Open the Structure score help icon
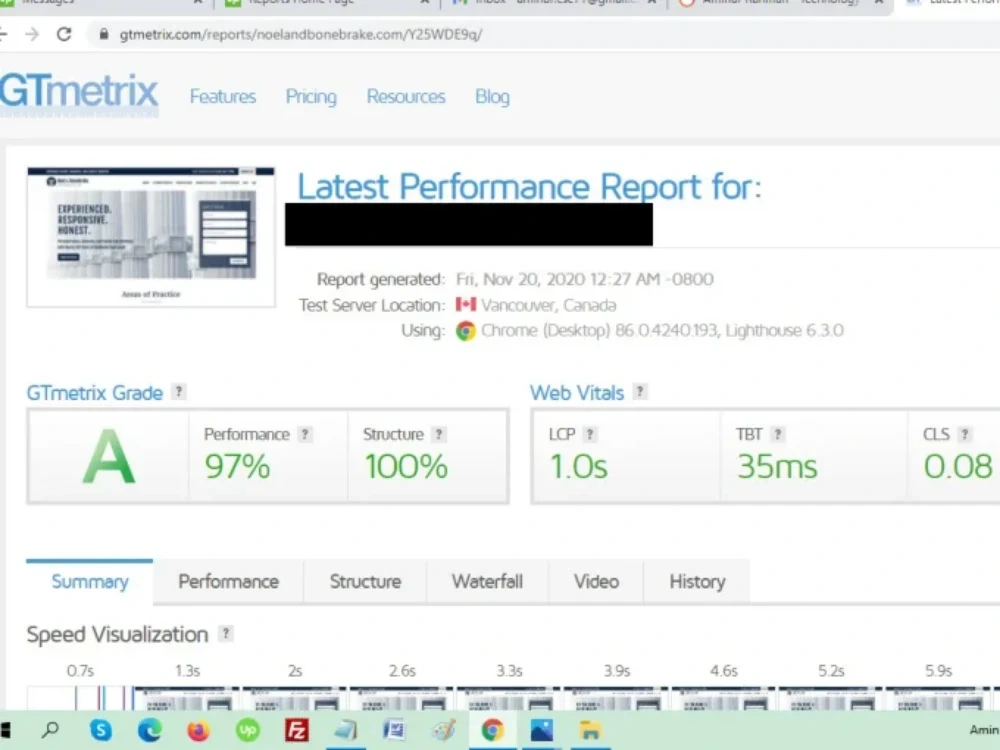 [x=440, y=434]
